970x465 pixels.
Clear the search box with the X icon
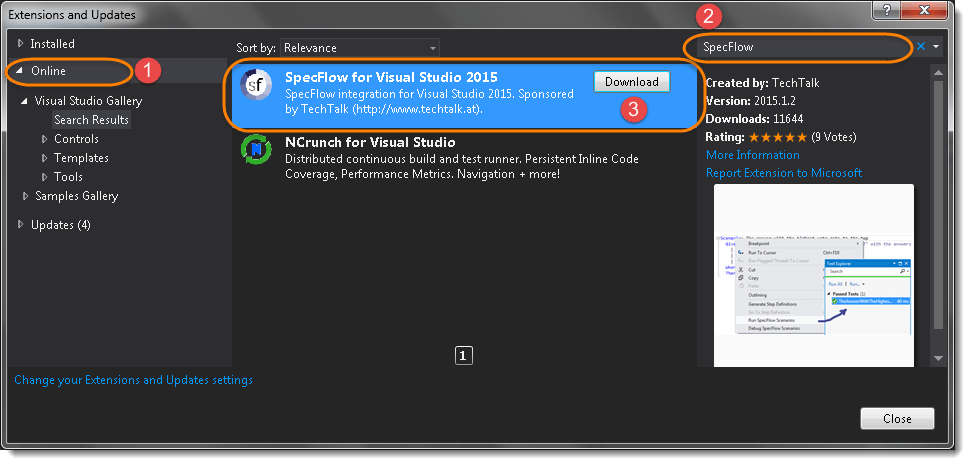[921, 46]
